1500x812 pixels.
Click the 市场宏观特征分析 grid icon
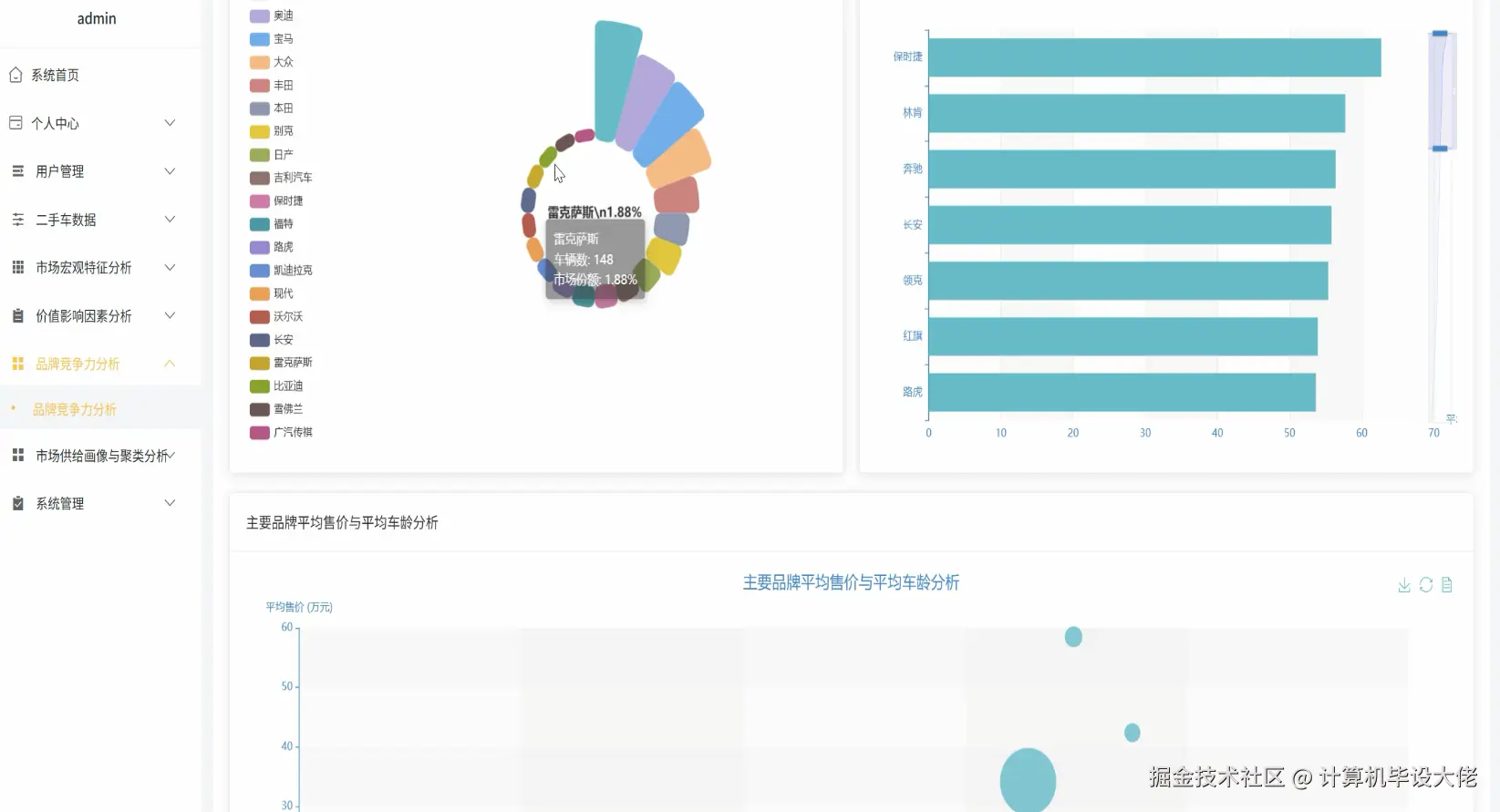(17, 267)
